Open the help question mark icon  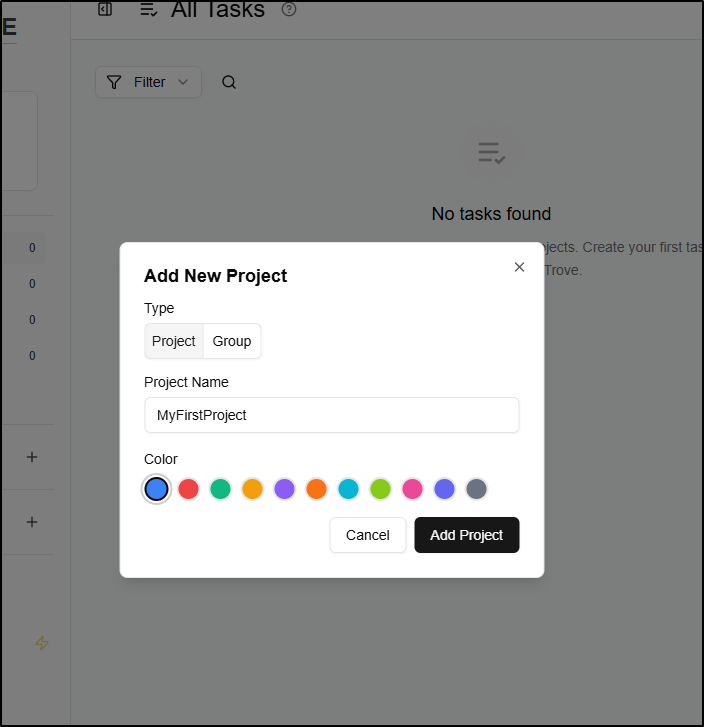coord(289,9)
